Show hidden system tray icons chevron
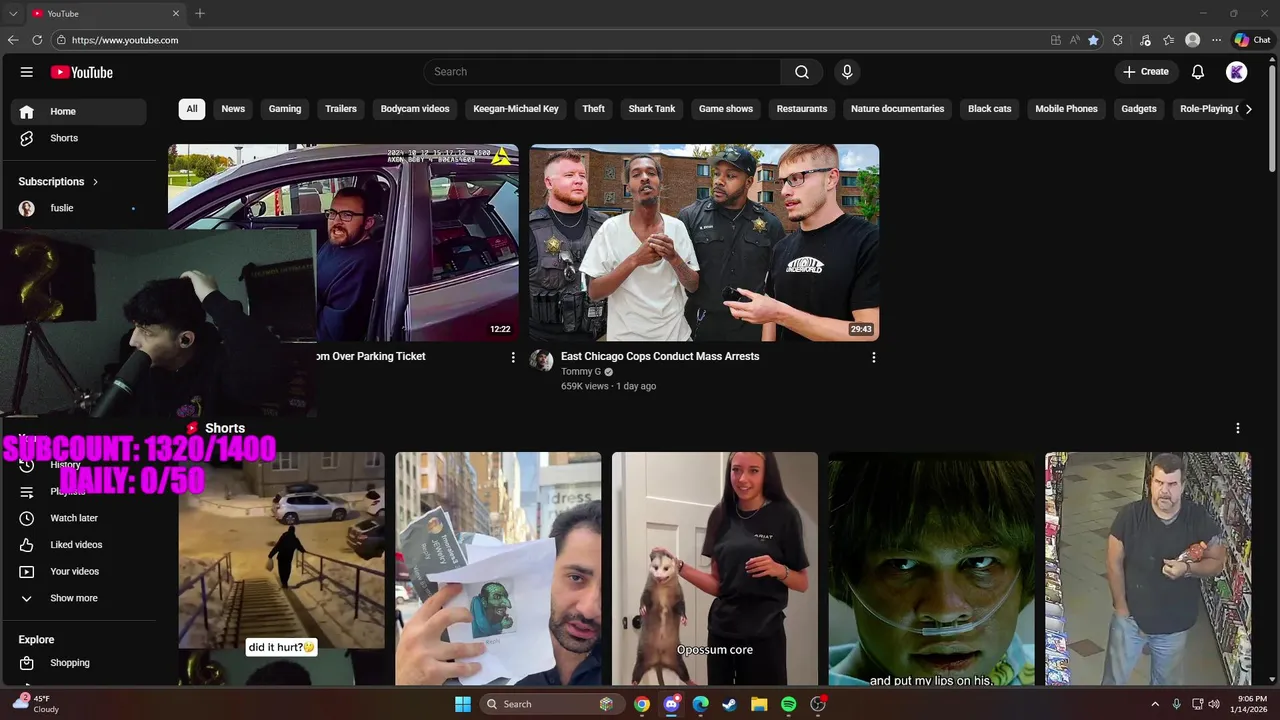 [x=1155, y=704]
